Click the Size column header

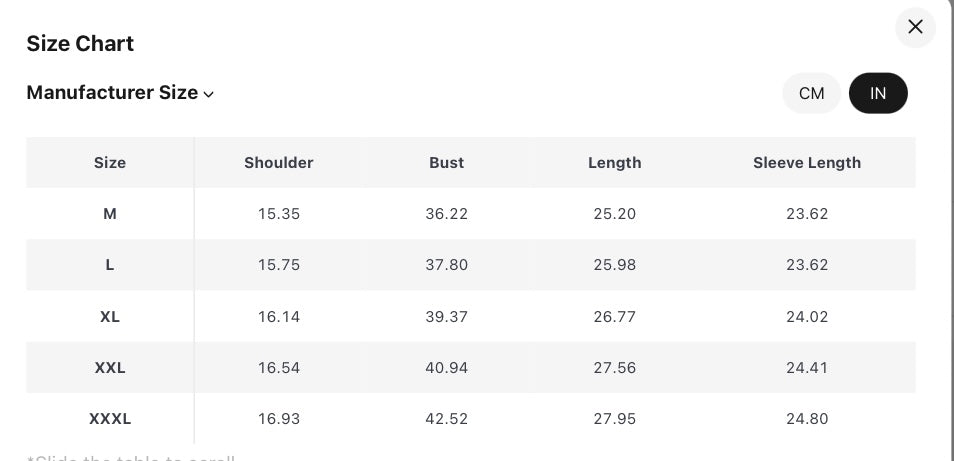[110, 162]
